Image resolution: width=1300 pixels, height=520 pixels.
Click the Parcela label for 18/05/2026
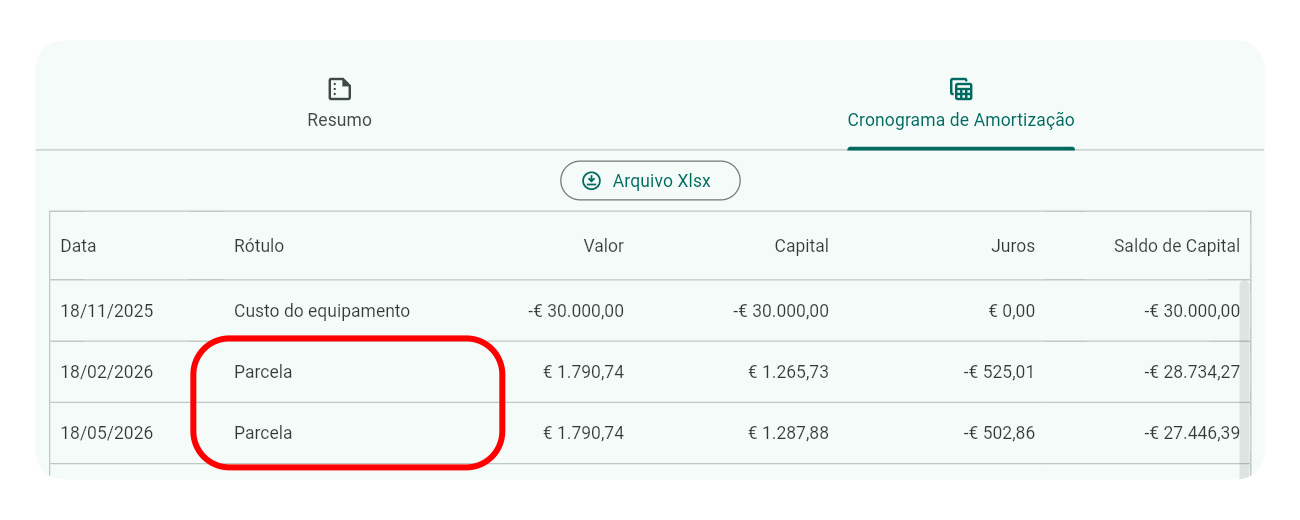tap(263, 433)
